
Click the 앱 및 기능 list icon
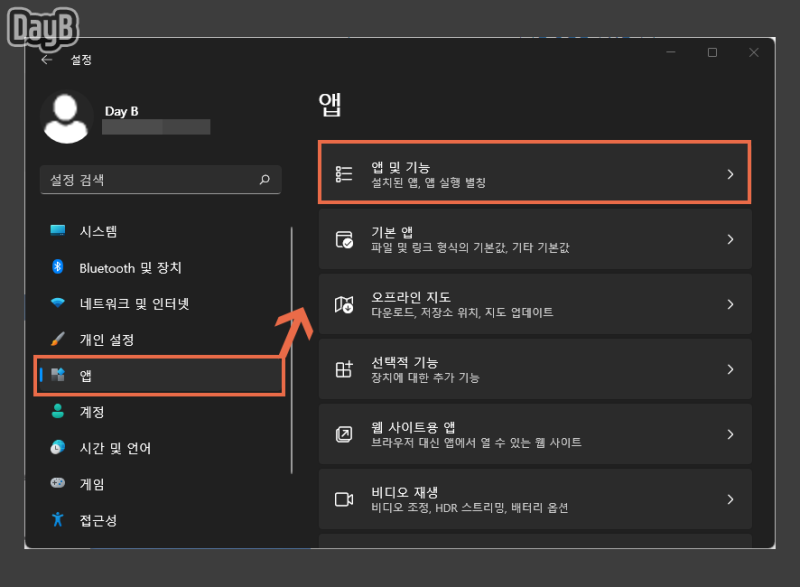344,174
